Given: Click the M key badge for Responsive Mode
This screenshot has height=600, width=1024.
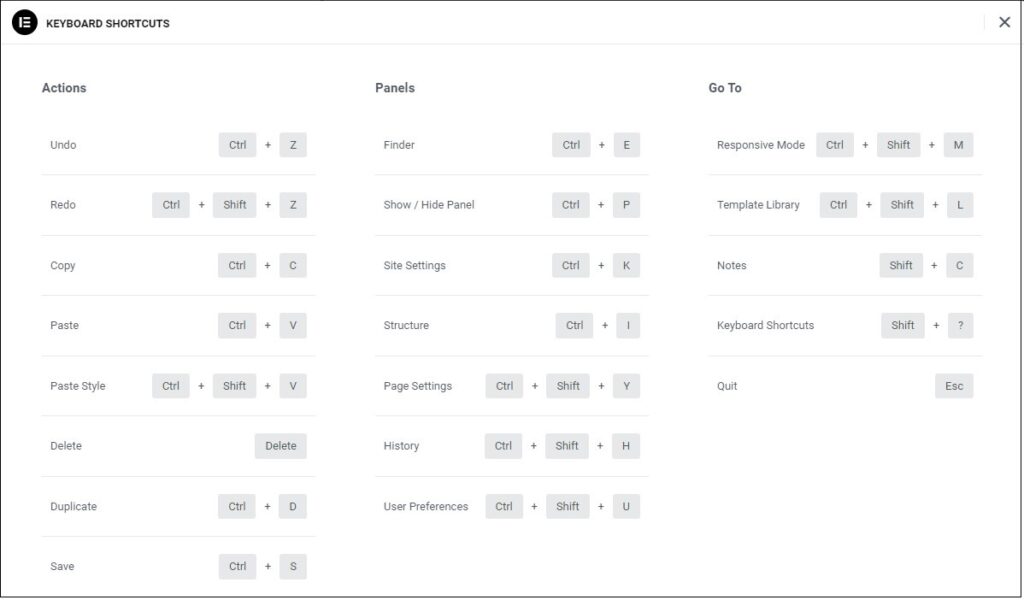Looking at the screenshot, I should tap(958, 144).
